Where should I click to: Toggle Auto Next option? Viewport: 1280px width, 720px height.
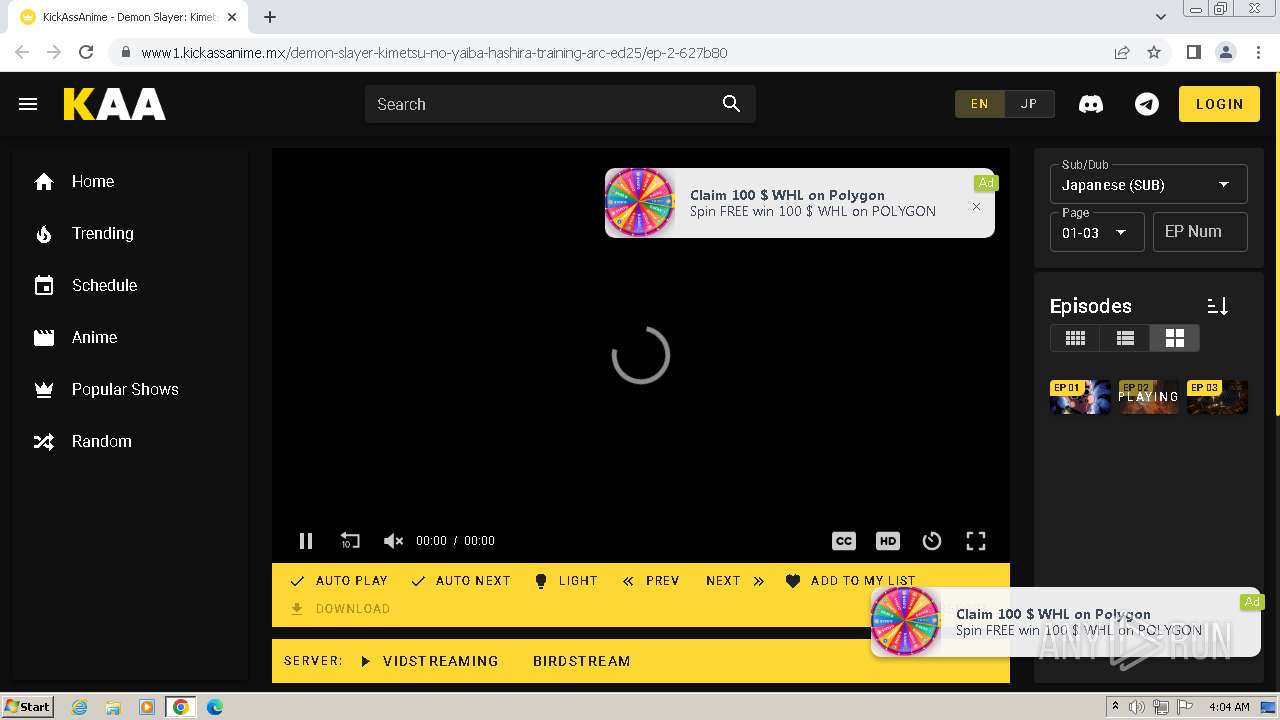pos(461,581)
